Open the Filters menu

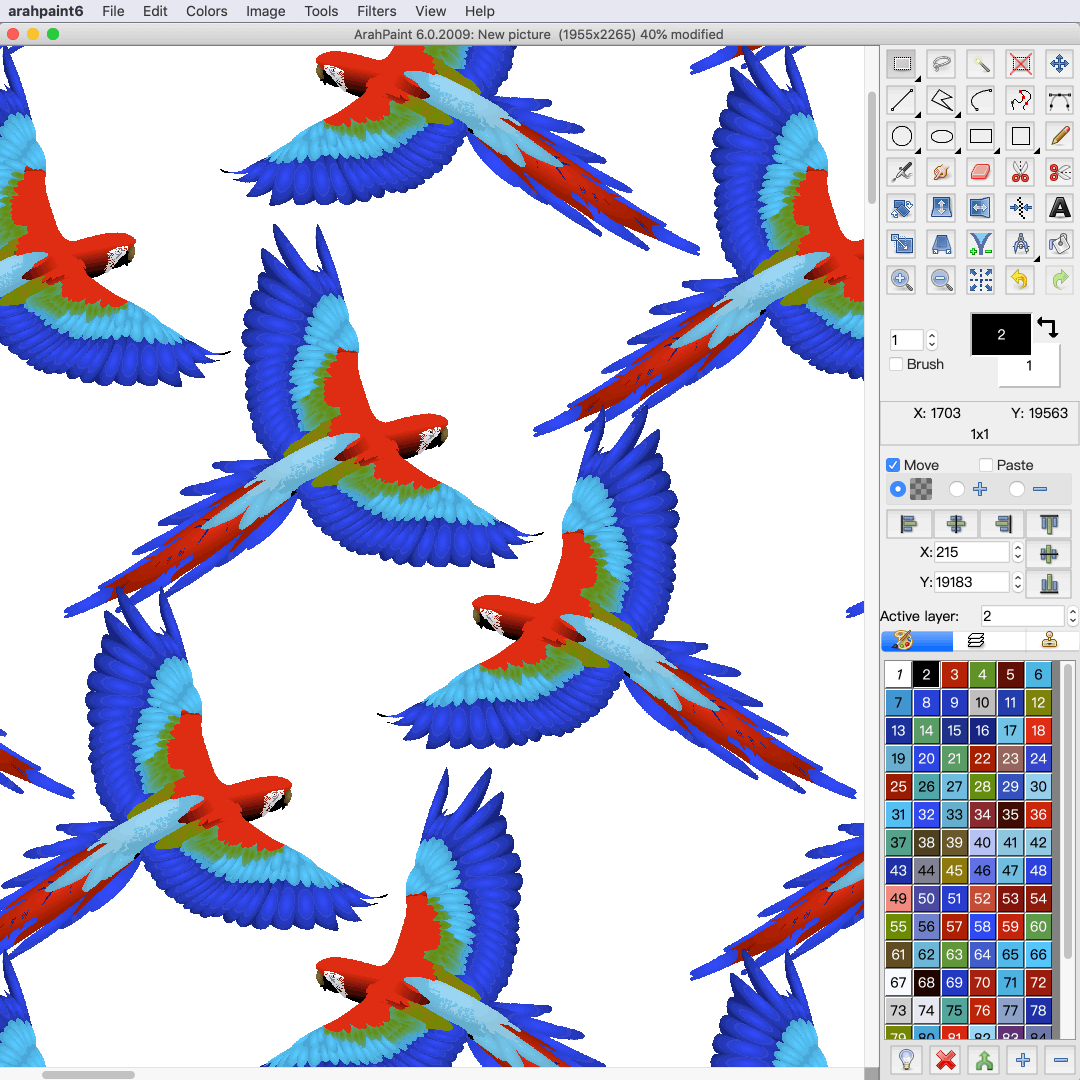pyautogui.click(x=376, y=11)
